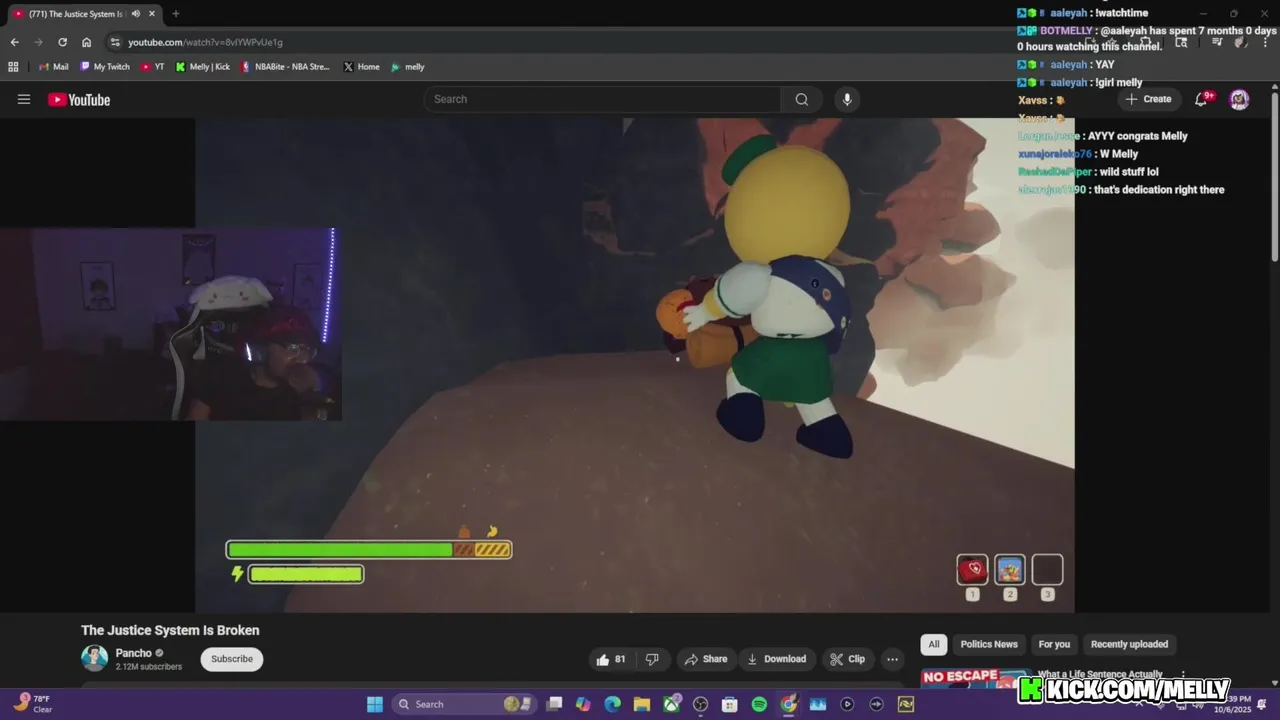Launch Copilot from the taskbar
The height and width of the screenshot is (720, 1280).
point(583,704)
